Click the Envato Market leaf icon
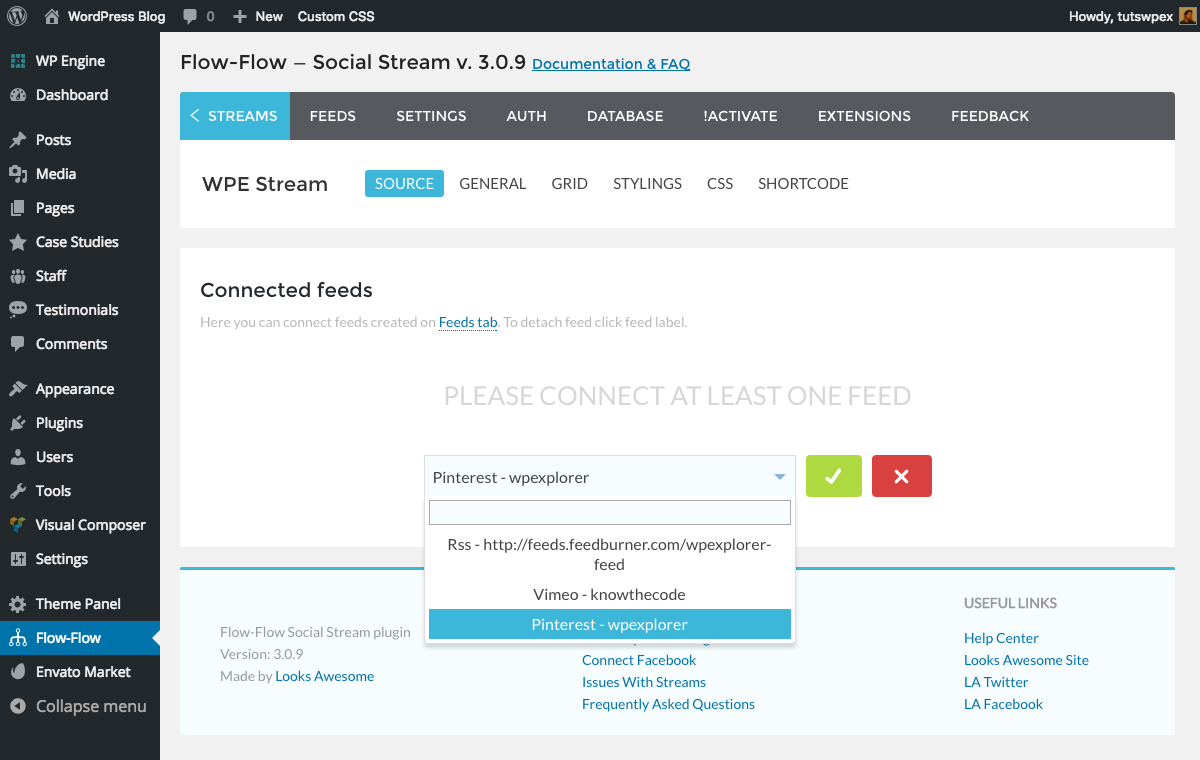1200x760 pixels. coord(17,672)
